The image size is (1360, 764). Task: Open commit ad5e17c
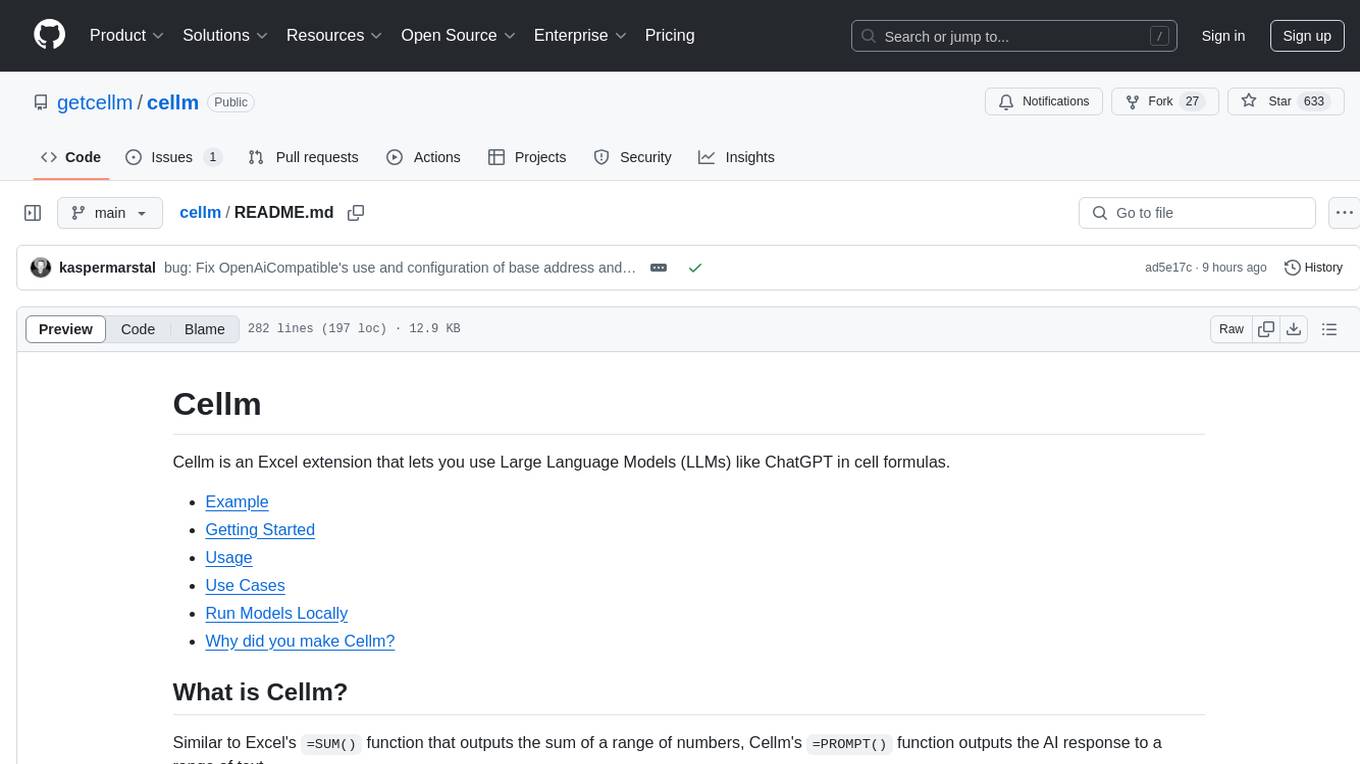tap(1168, 268)
